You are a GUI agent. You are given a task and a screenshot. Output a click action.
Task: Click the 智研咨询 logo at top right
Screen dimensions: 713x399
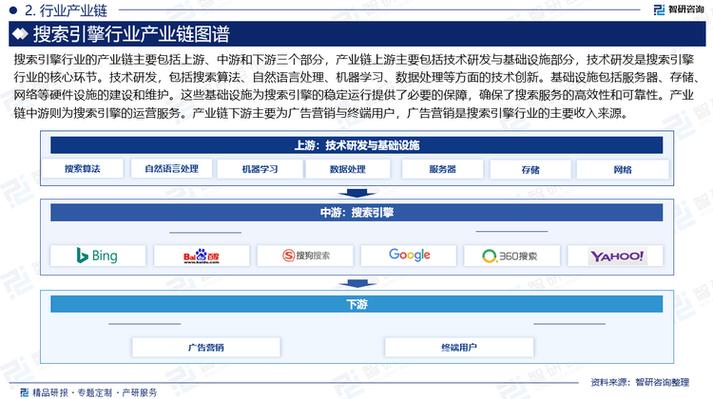pyautogui.click(x=678, y=10)
